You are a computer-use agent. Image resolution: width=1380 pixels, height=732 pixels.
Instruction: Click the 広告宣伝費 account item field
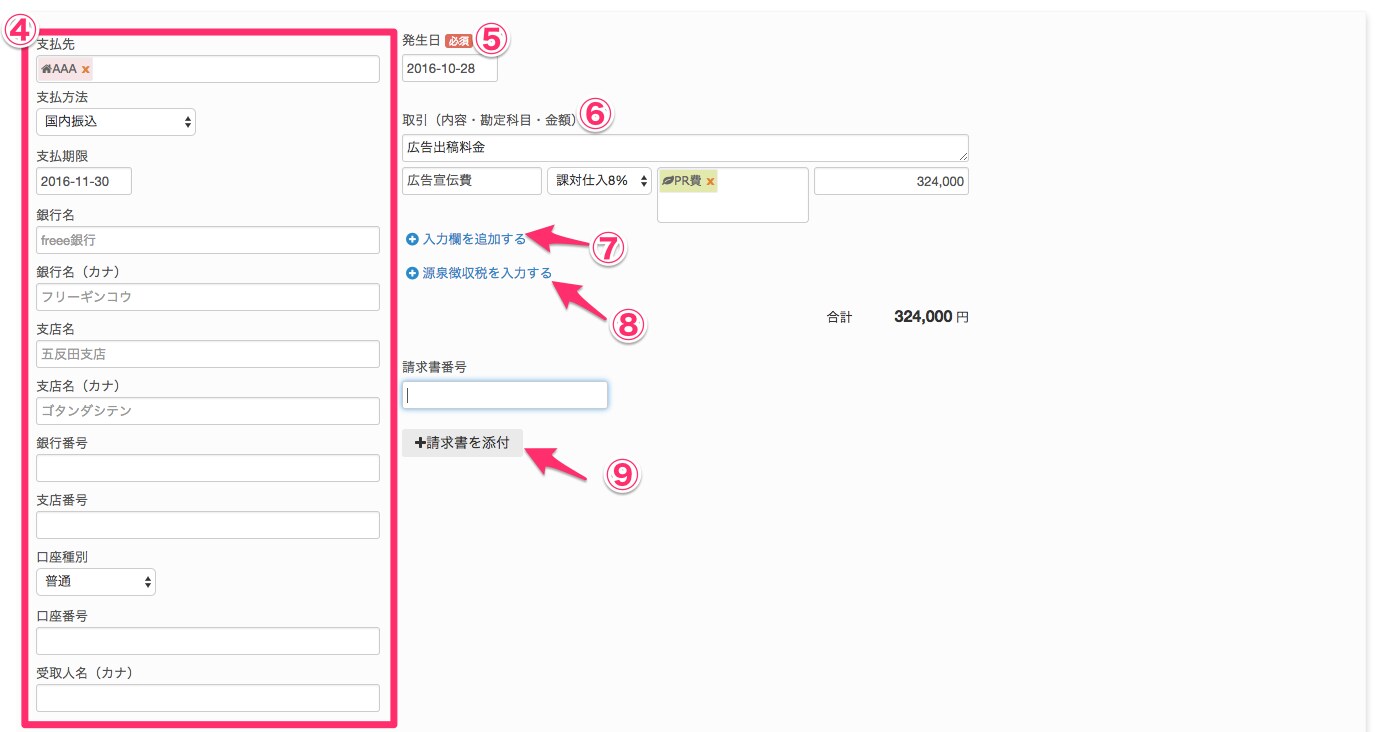(x=471, y=181)
